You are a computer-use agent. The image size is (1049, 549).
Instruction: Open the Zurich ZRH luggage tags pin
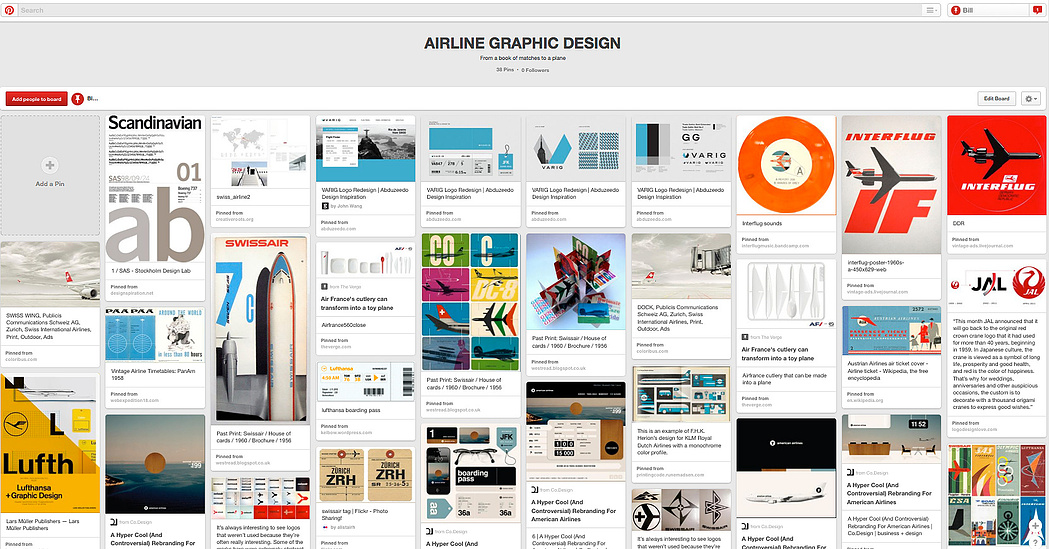pos(365,475)
